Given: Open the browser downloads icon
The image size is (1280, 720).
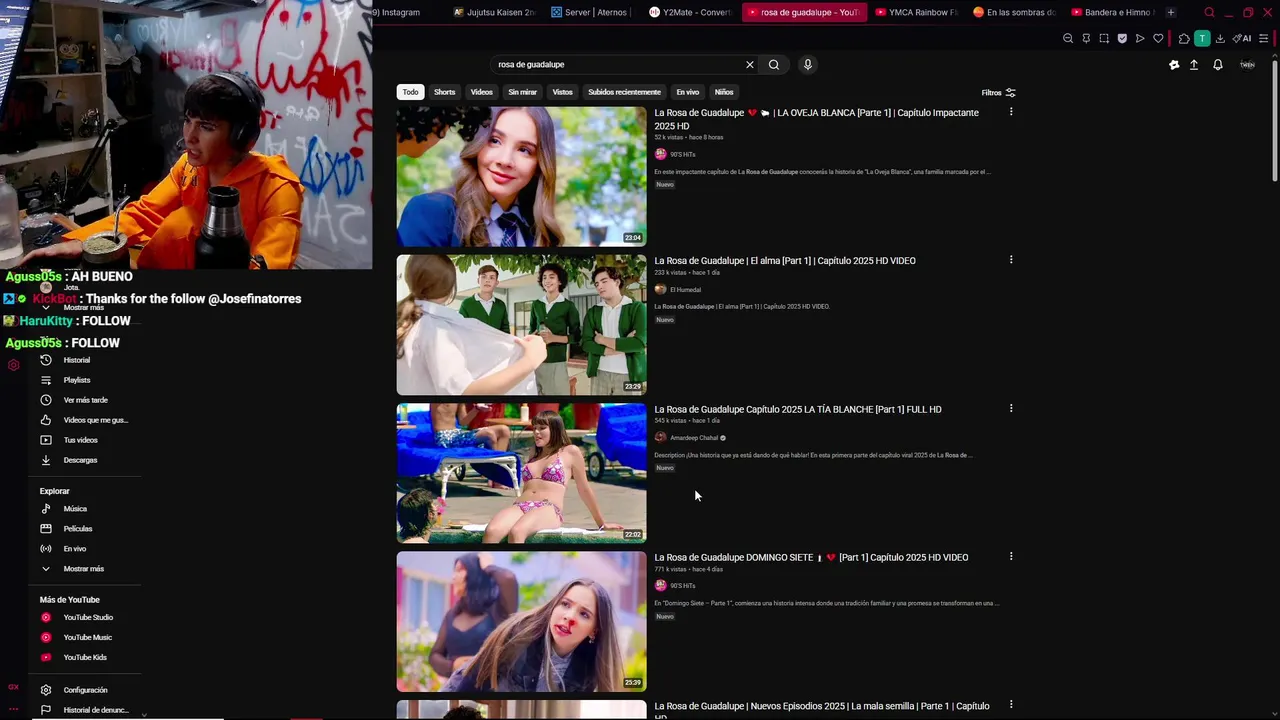Looking at the screenshot, I should [x=1220, y=39].
